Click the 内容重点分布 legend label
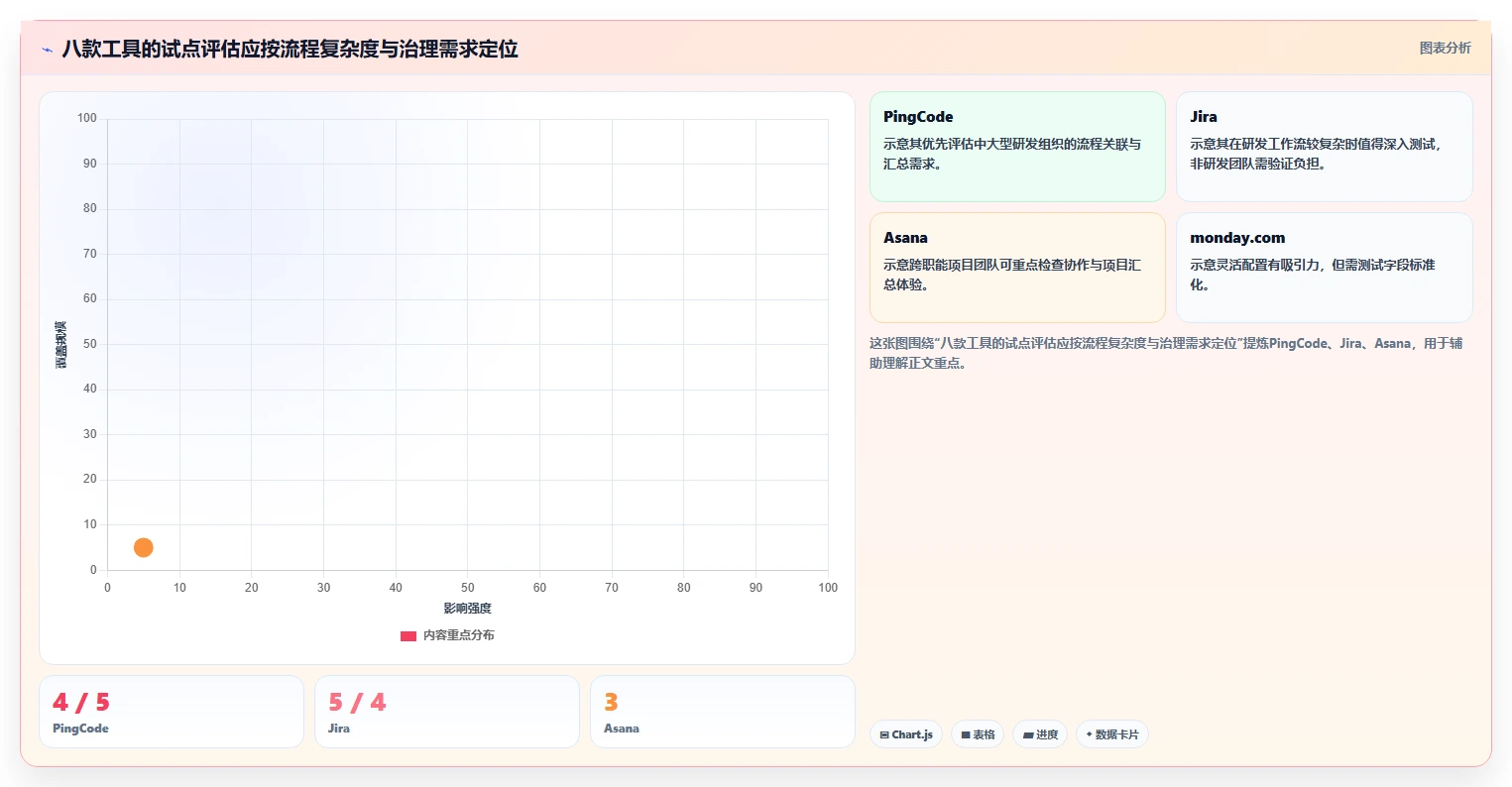This screenshot has height=787, width=1512. point(458,635)
